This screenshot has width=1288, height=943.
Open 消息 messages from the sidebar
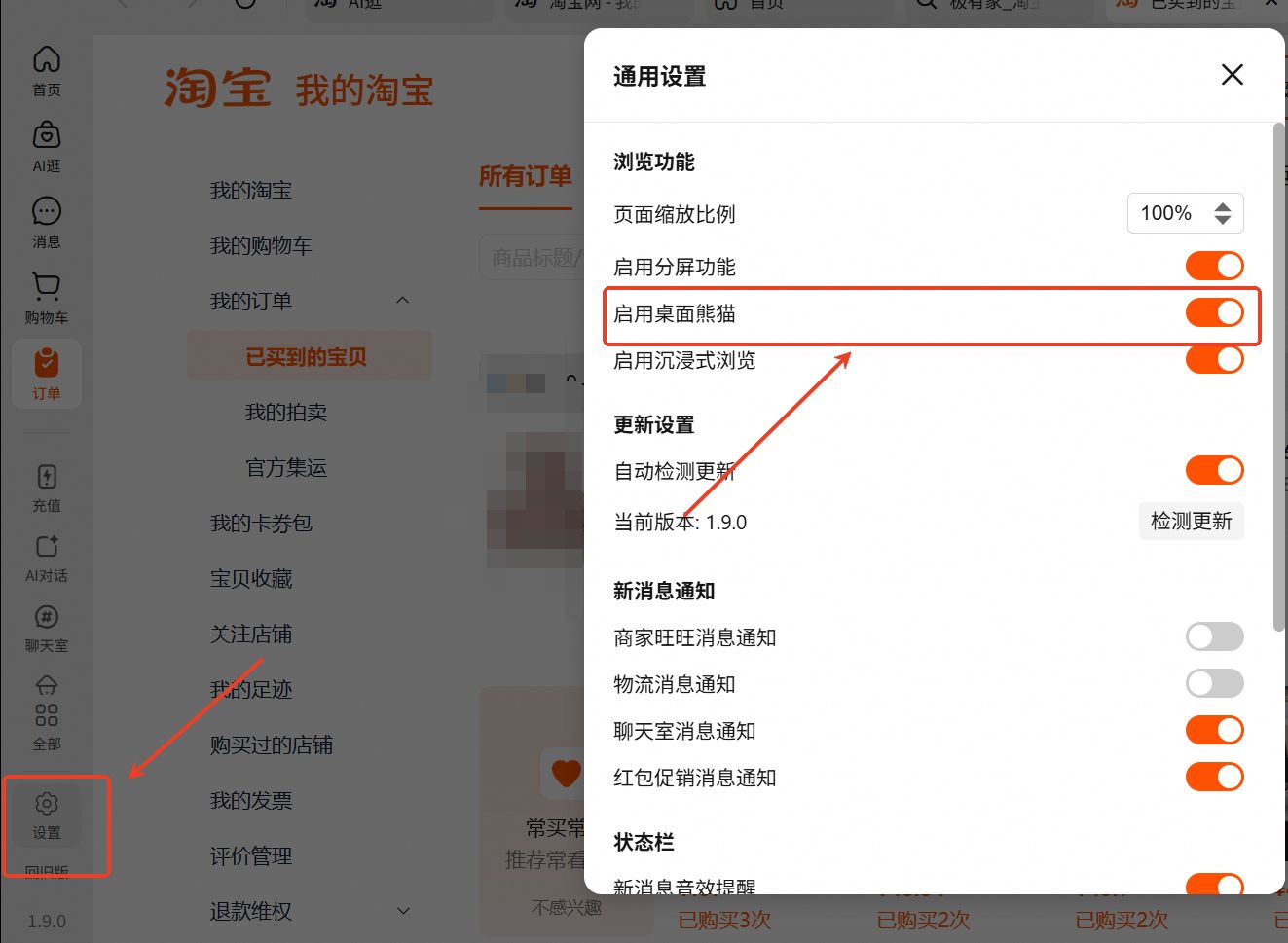tap(47, 222)
